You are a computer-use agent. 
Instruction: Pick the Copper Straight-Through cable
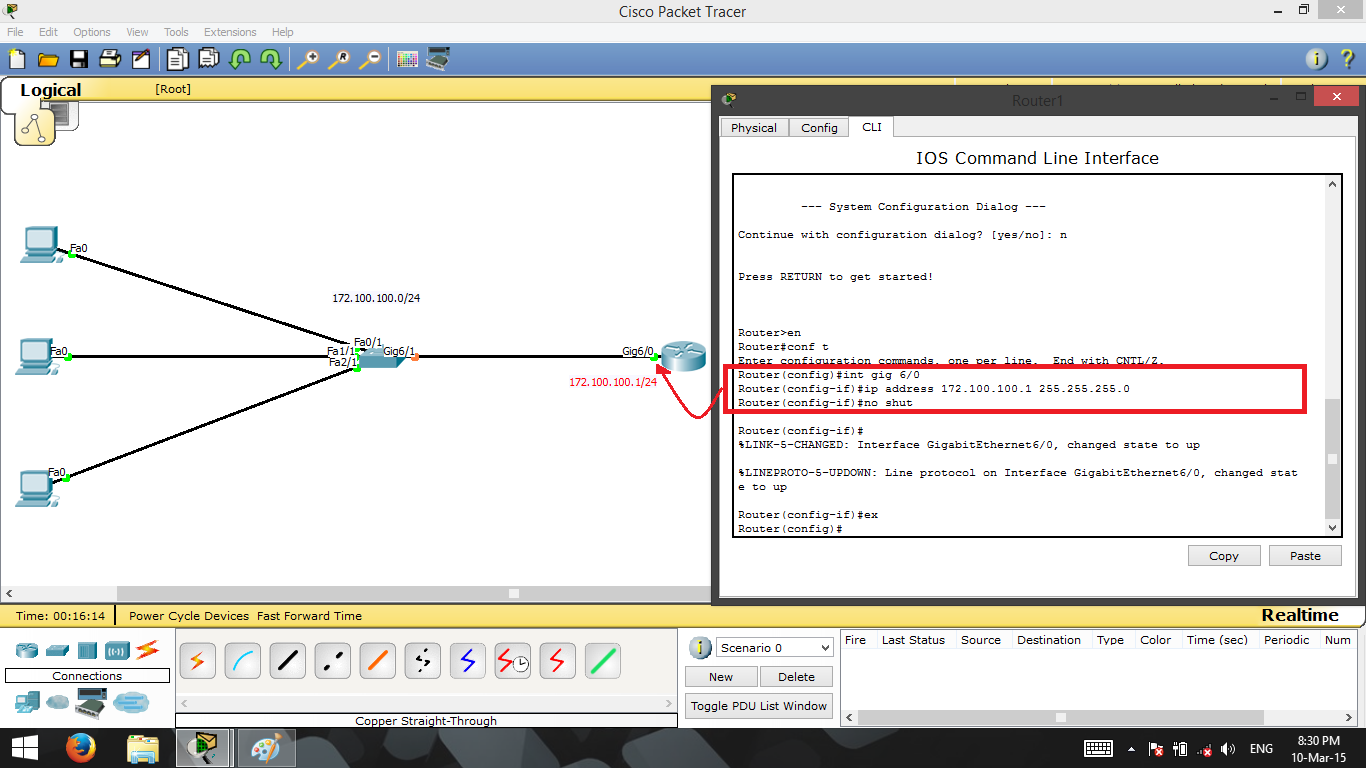coord(287,661)
